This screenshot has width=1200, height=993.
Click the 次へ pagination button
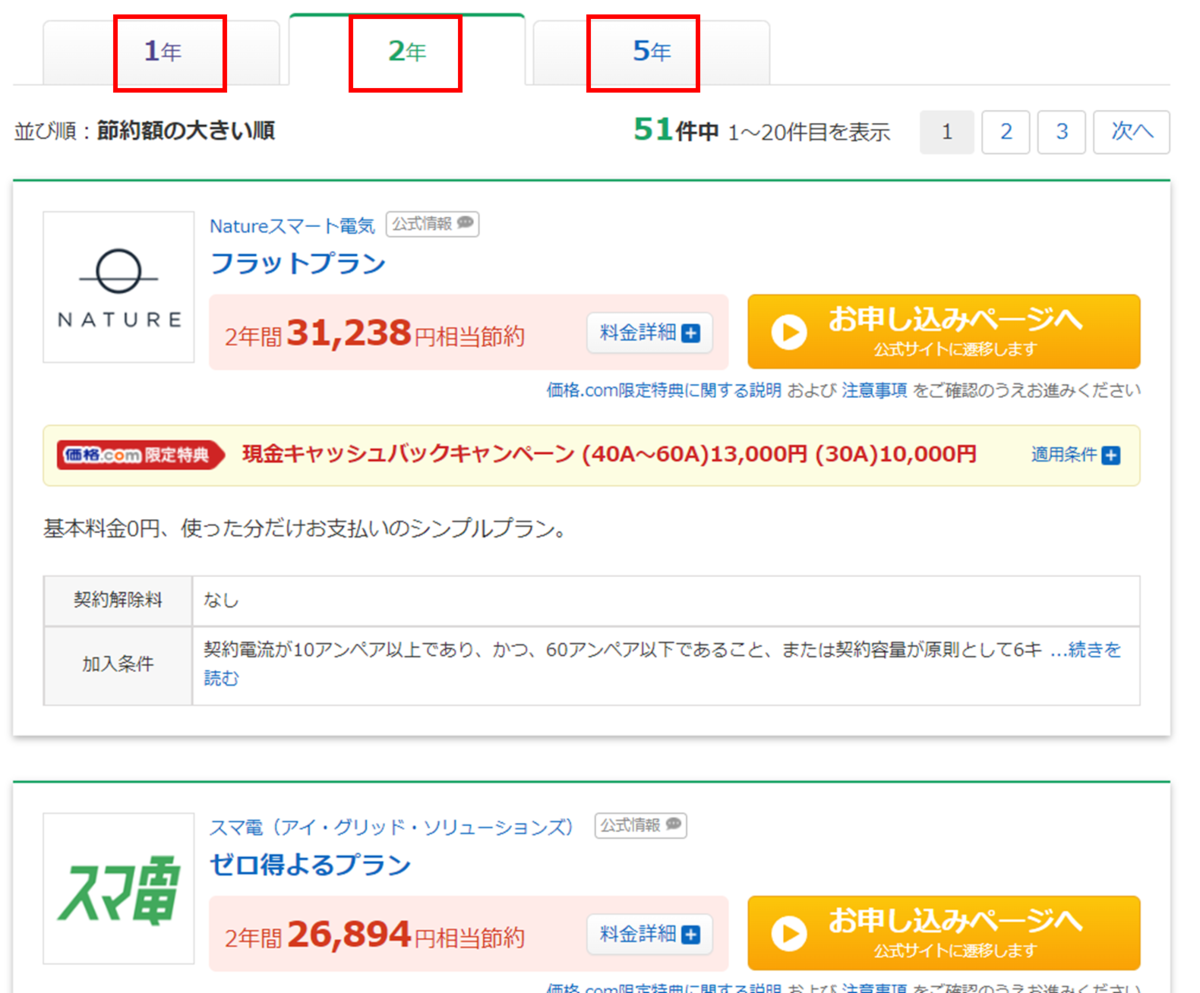tap(1132, 131)
